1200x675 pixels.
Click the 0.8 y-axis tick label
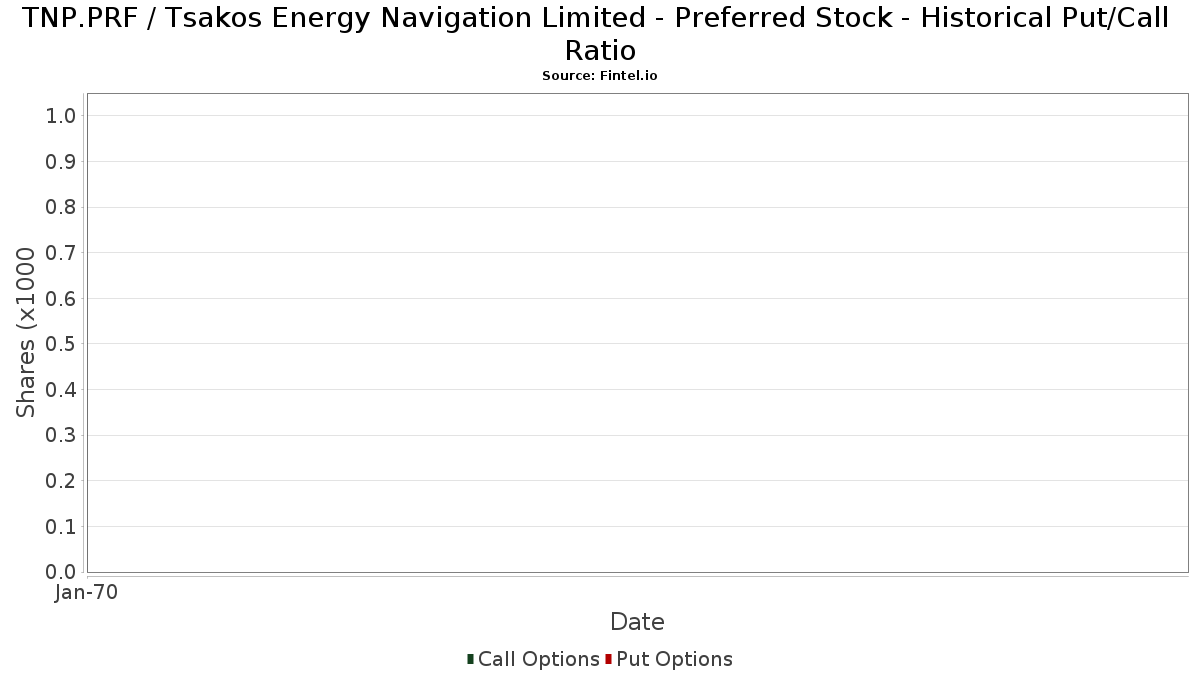coord(61,207)
